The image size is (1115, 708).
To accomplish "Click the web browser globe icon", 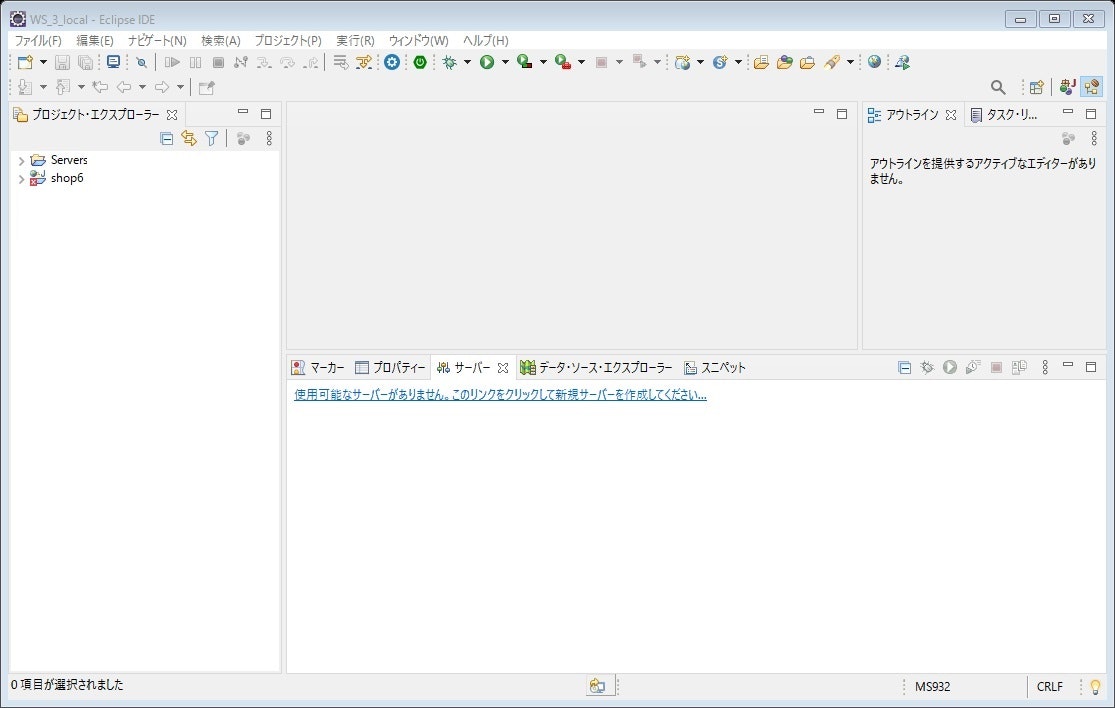I will (x=875, y=62).
